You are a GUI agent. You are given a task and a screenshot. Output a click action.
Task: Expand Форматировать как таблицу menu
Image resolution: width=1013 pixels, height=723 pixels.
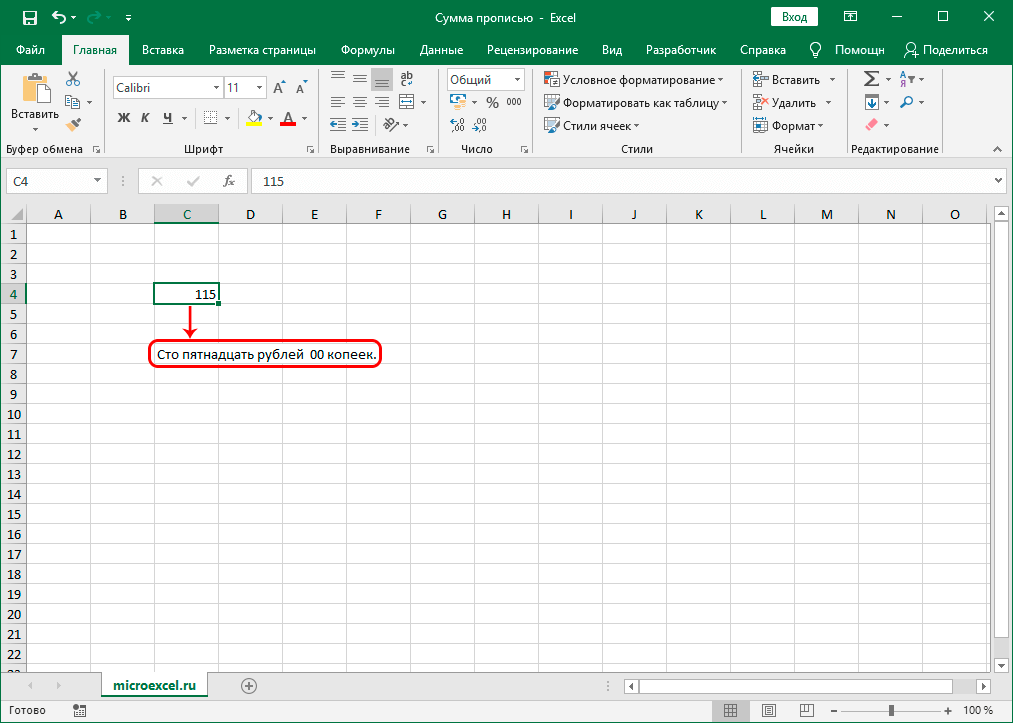click(x=636, y=103)
